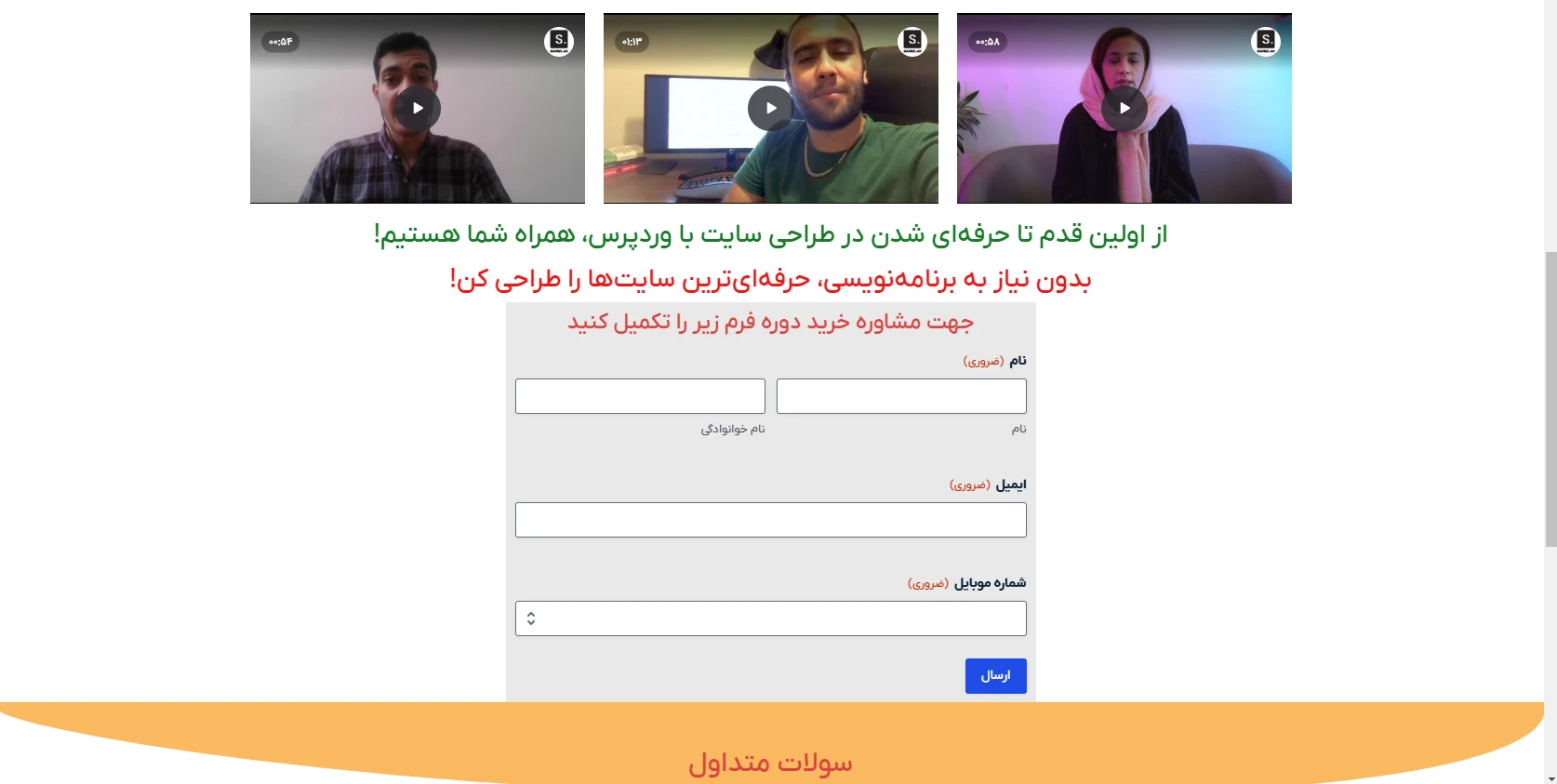Click the scrollbar down arrow at bottom
Image resolution: width=1557 pixels, height=784 pixels.
[x=1550, y=777]
